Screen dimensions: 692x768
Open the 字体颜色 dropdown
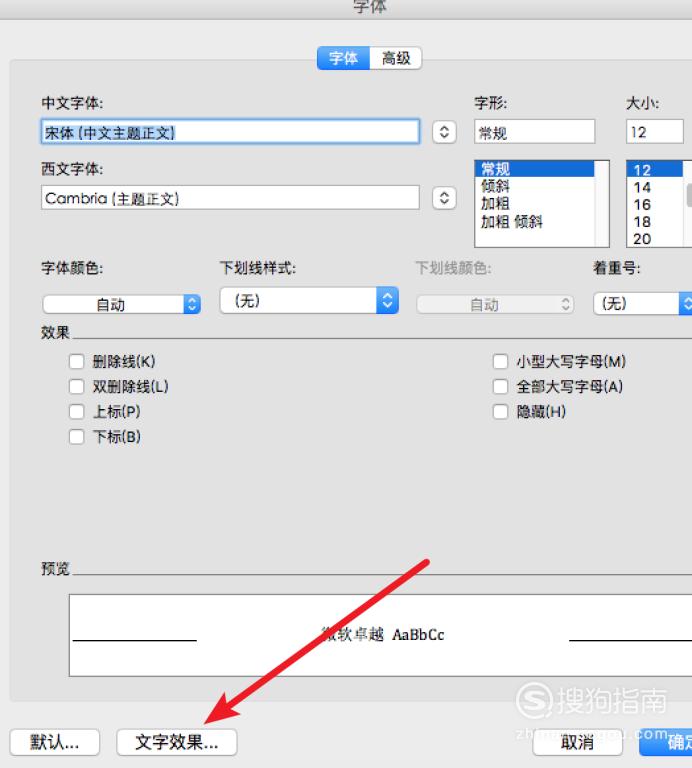coord(122,304)
